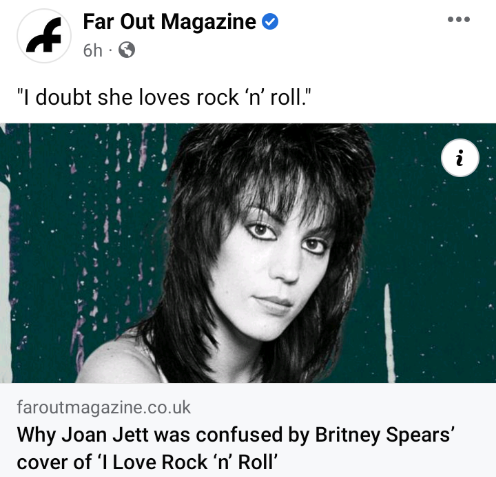Click the globe public audience icon

[x=127, y=50]
